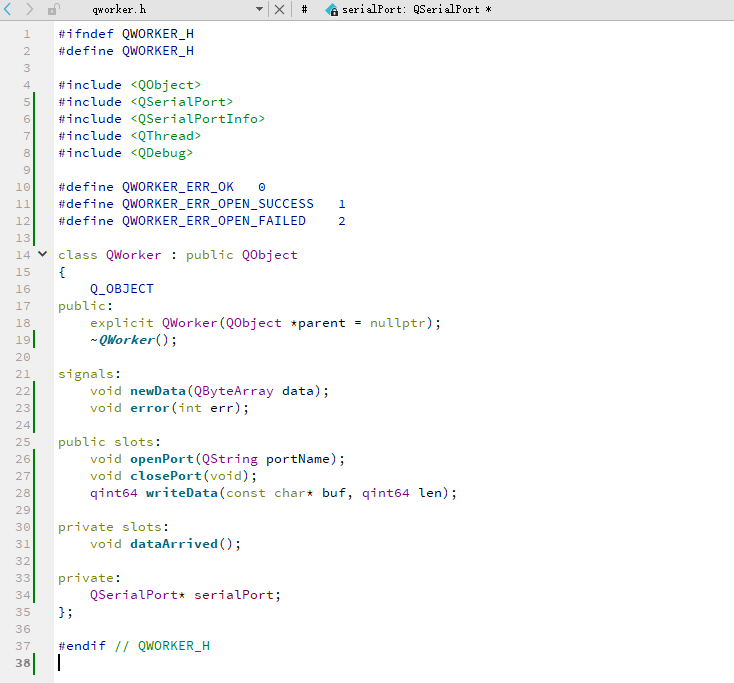734x683 pixels.
Task: Click QWORKER_H in the #ifndef line
Action: pyautogui.click(x=158, y=34)
